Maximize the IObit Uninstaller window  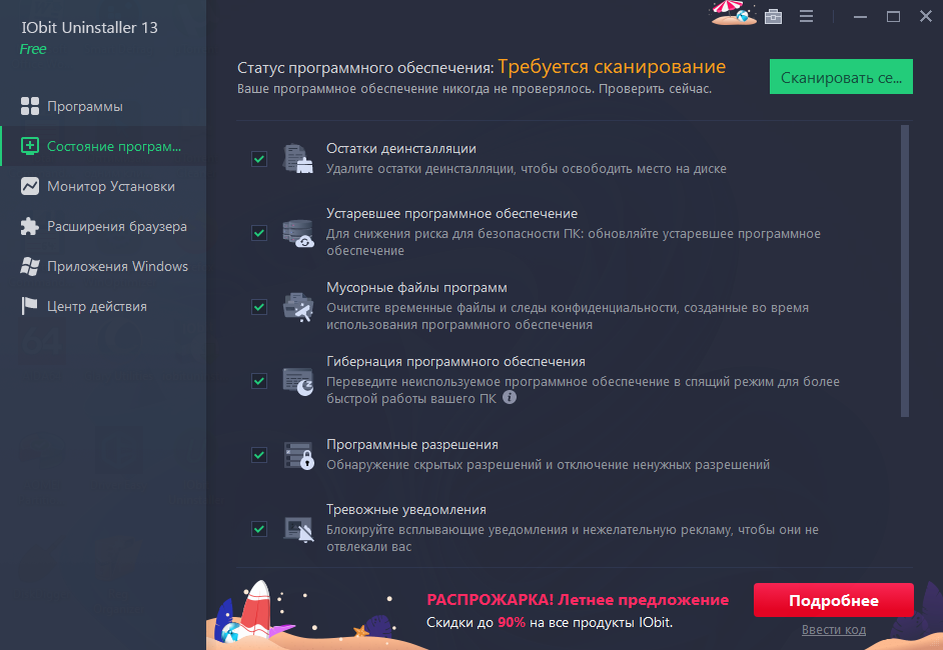894,17
